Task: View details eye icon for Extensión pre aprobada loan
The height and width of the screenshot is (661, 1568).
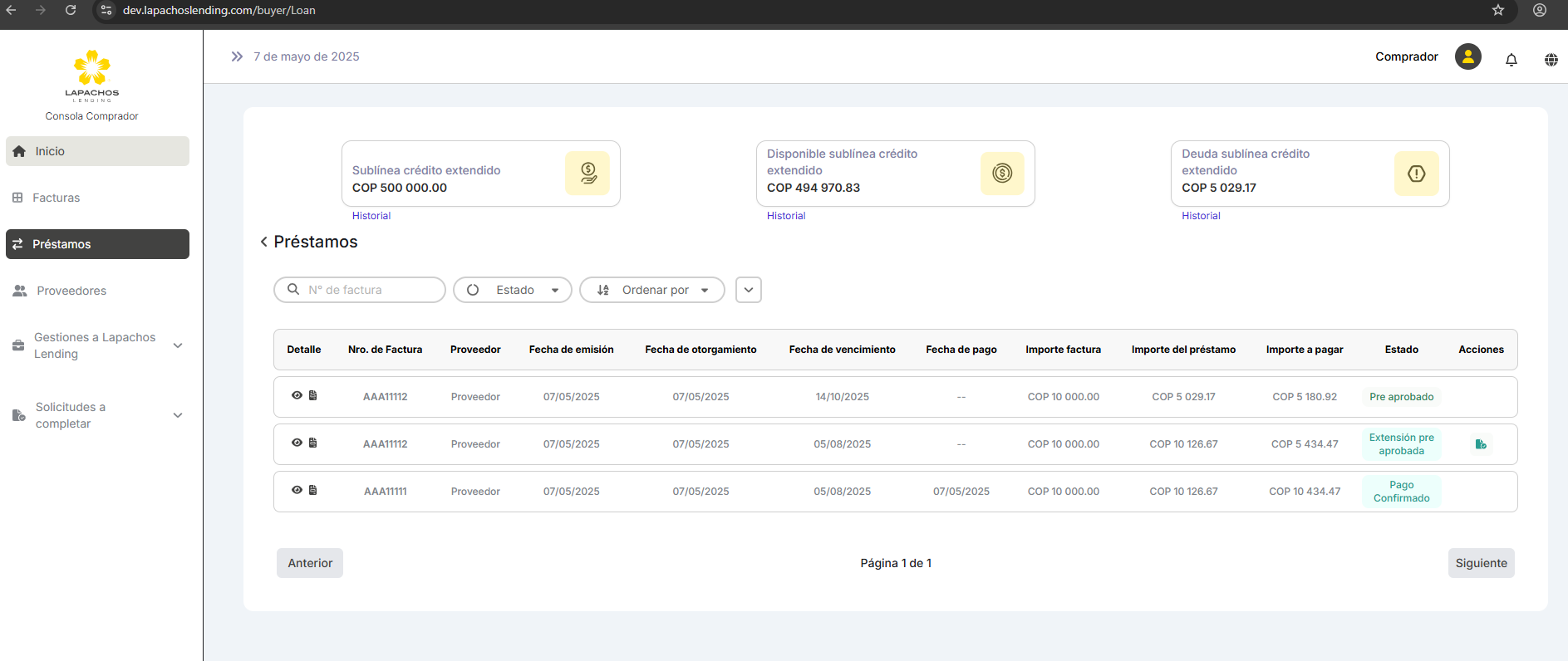Action: point(297,443)
